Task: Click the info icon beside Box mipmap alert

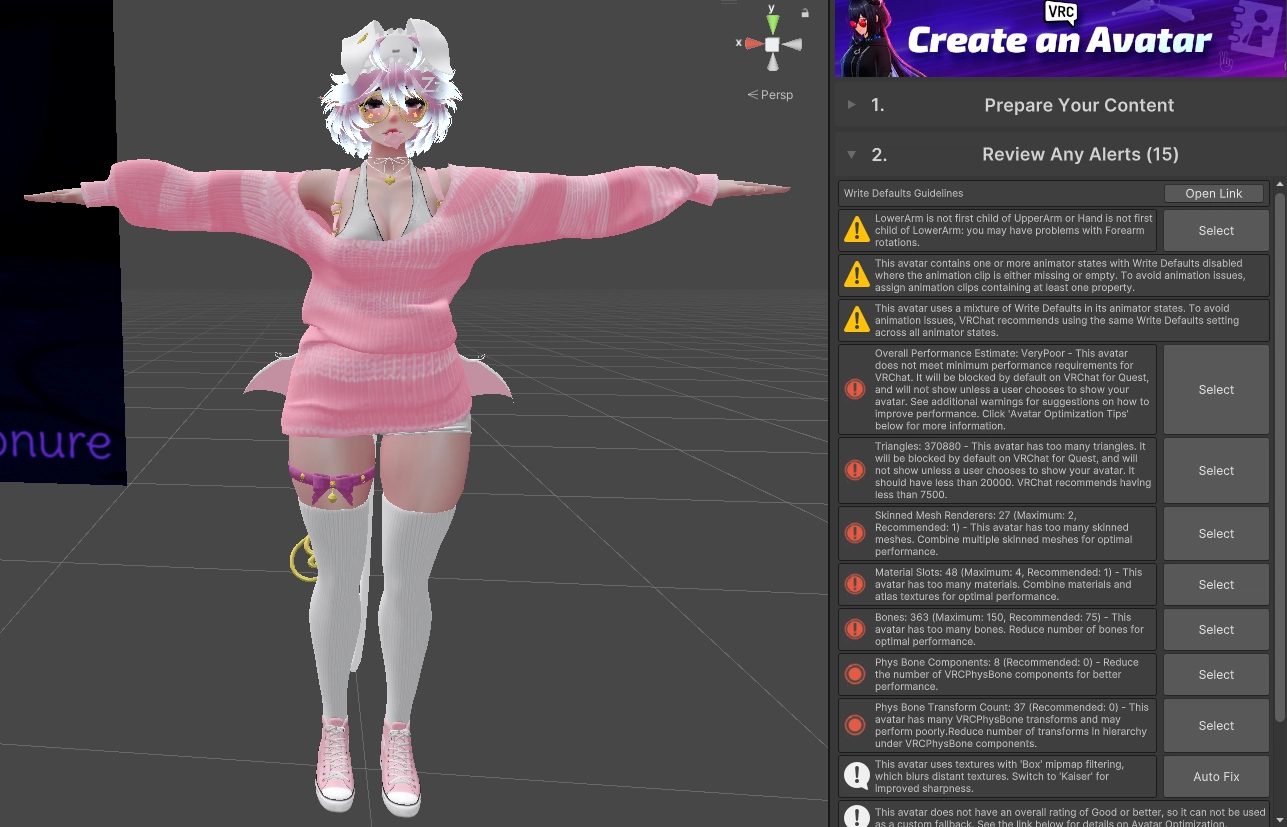Action: tap(856, 776)
